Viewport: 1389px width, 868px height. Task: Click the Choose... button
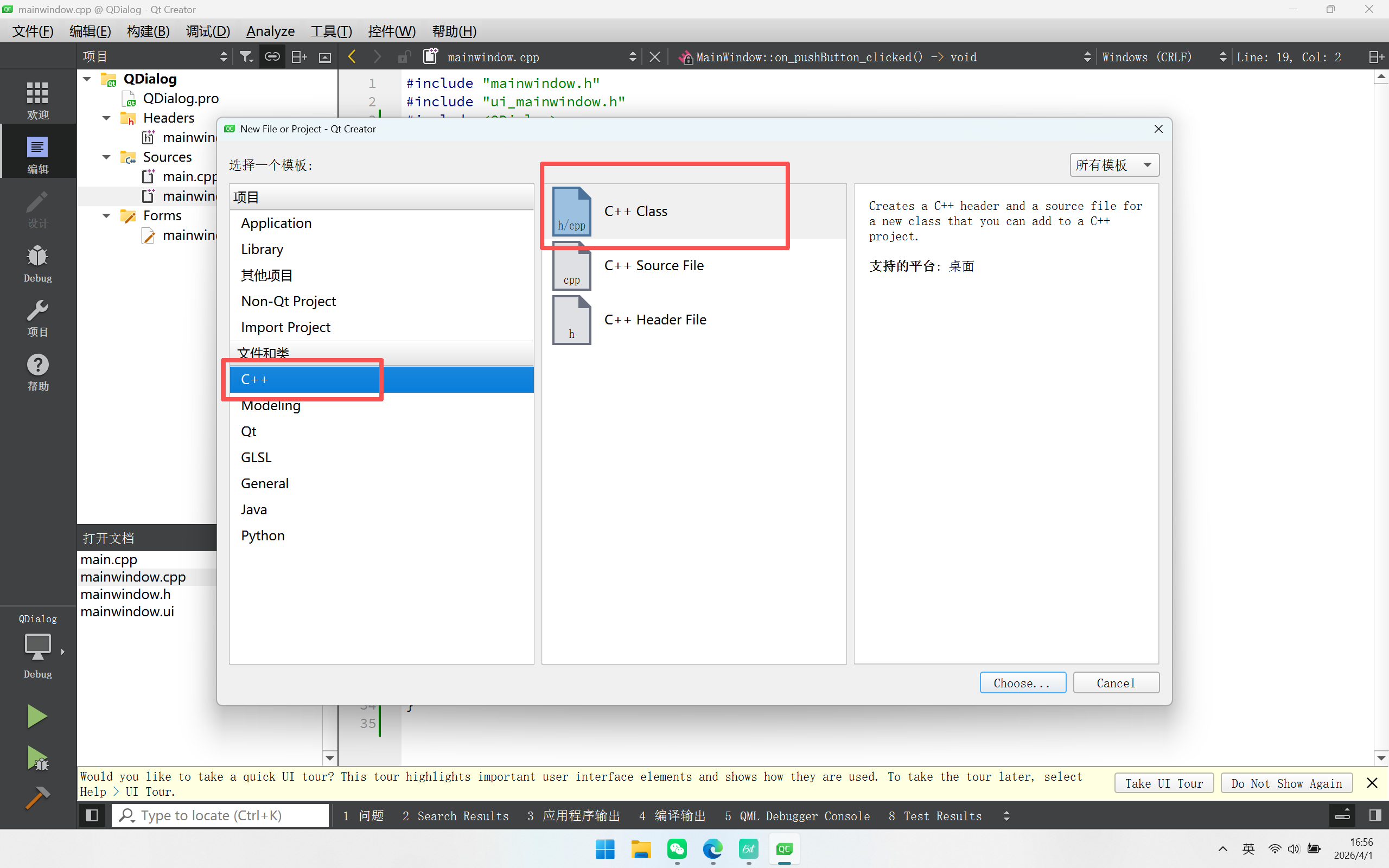pos(1022,682)
